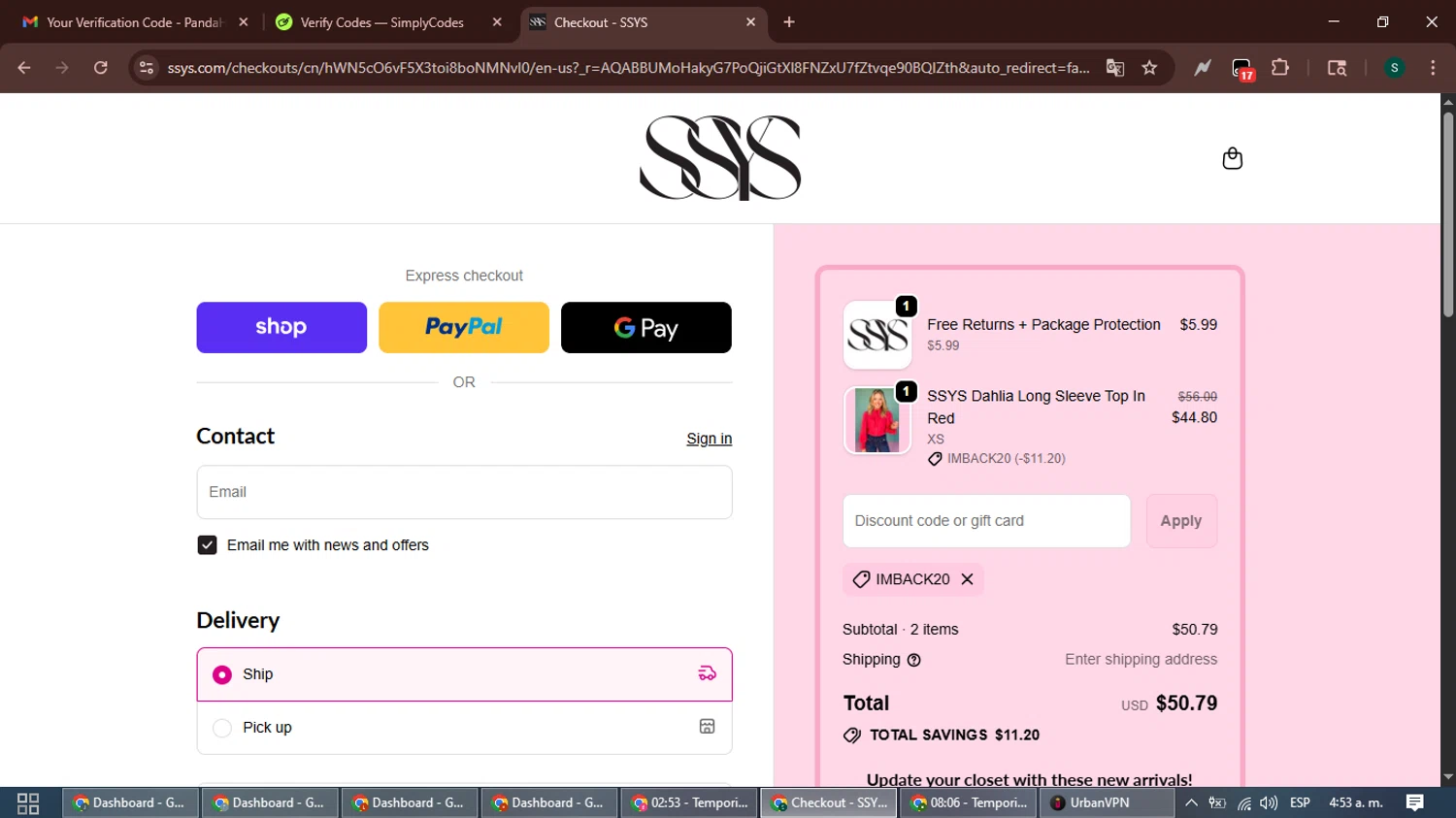The image size is (1456, 818).
Task: Open the lightning-bolt extension icon
Action: coord(1203,68)
